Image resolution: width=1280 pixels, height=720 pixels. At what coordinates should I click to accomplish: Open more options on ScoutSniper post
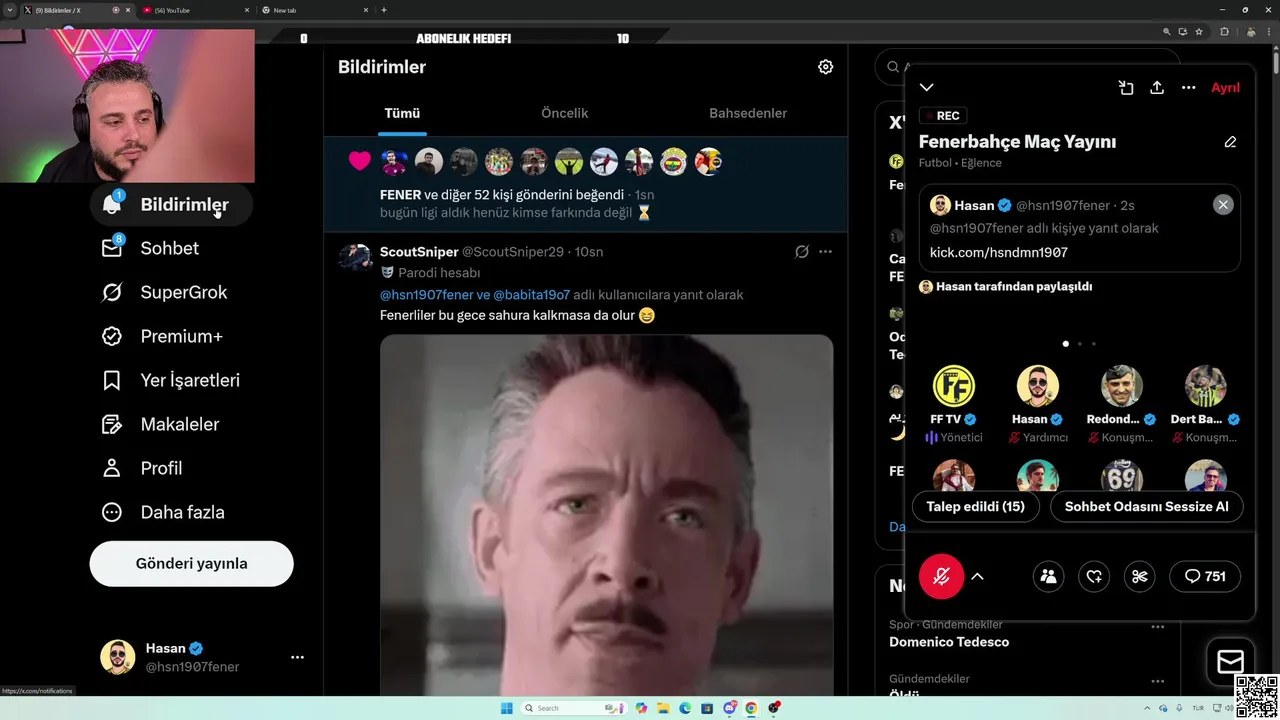click(x=825, y=252)
